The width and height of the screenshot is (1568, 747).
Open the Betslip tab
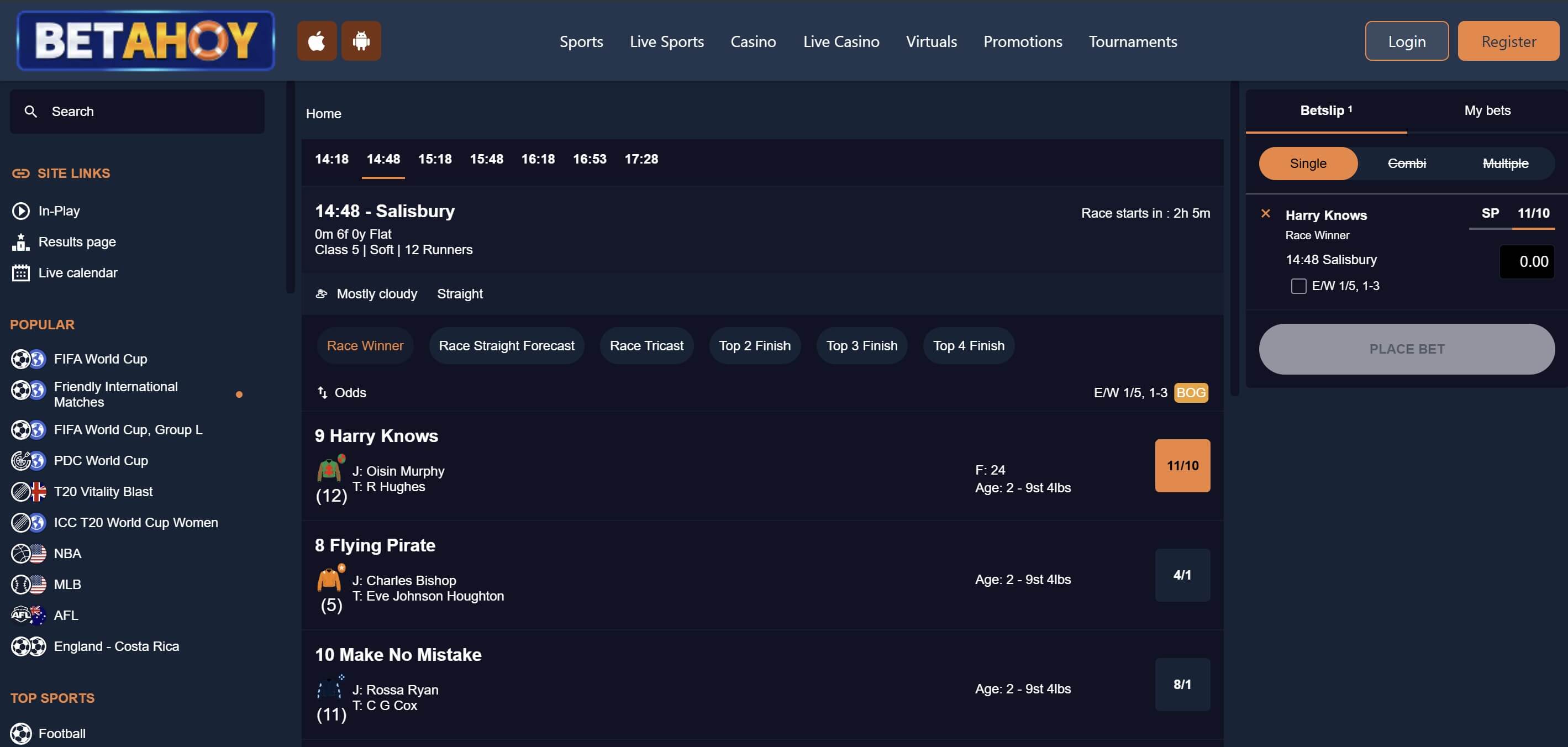pyautogui.click(x=1327, y=111)
